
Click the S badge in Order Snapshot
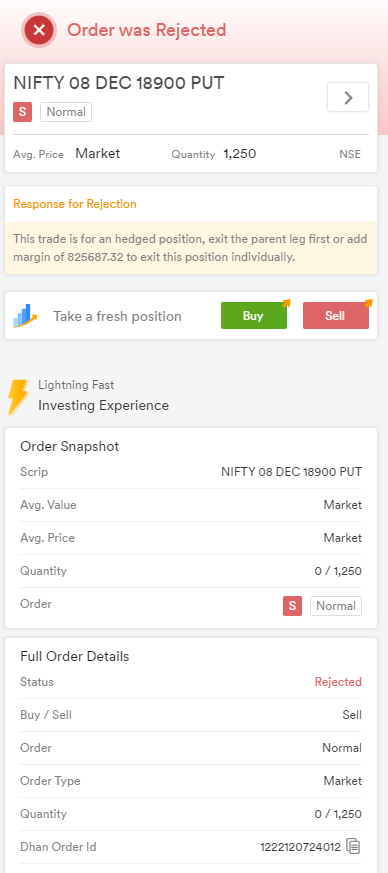[x=292, y=606]
